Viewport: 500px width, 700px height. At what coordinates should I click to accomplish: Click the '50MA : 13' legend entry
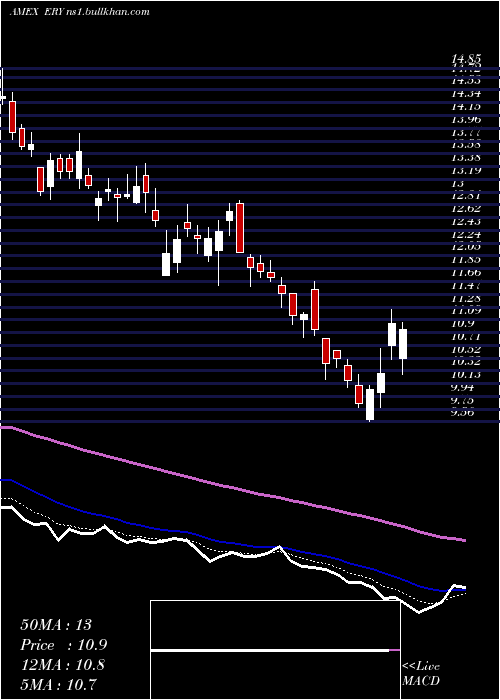click(56, 625)
